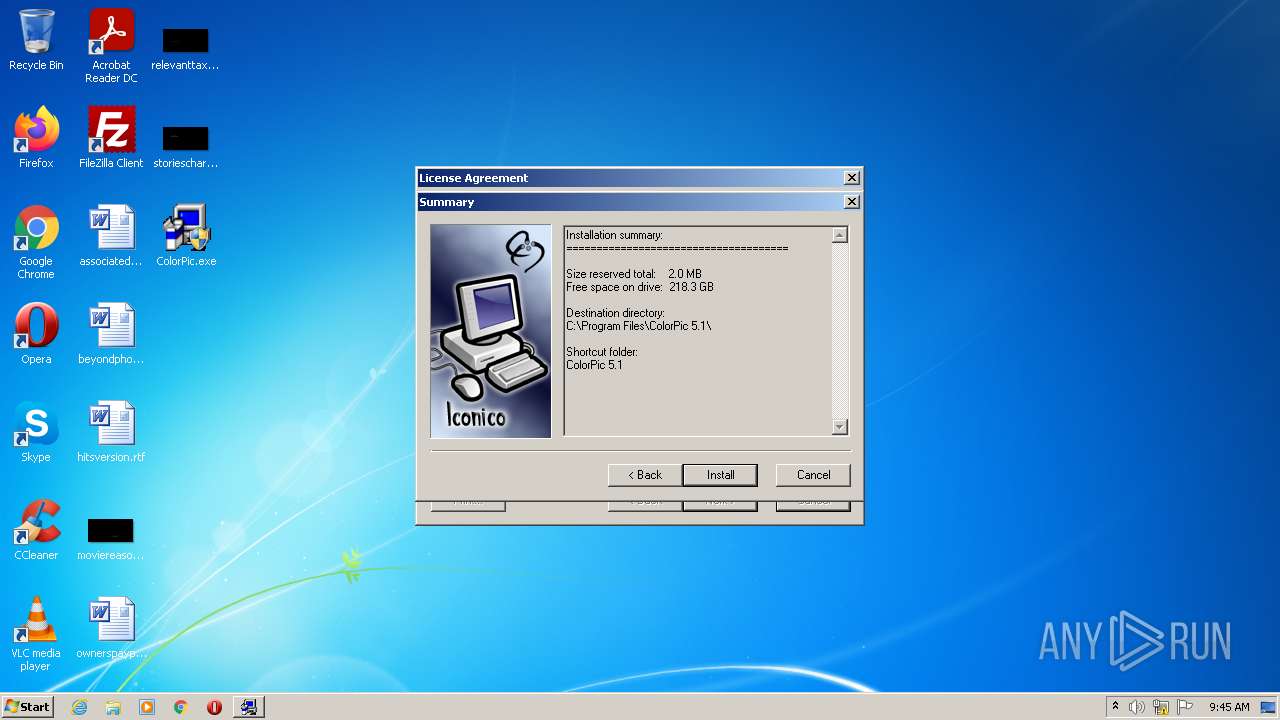Click the 'Free space on drive' line
1280x720 pixels.
point(640,287)
